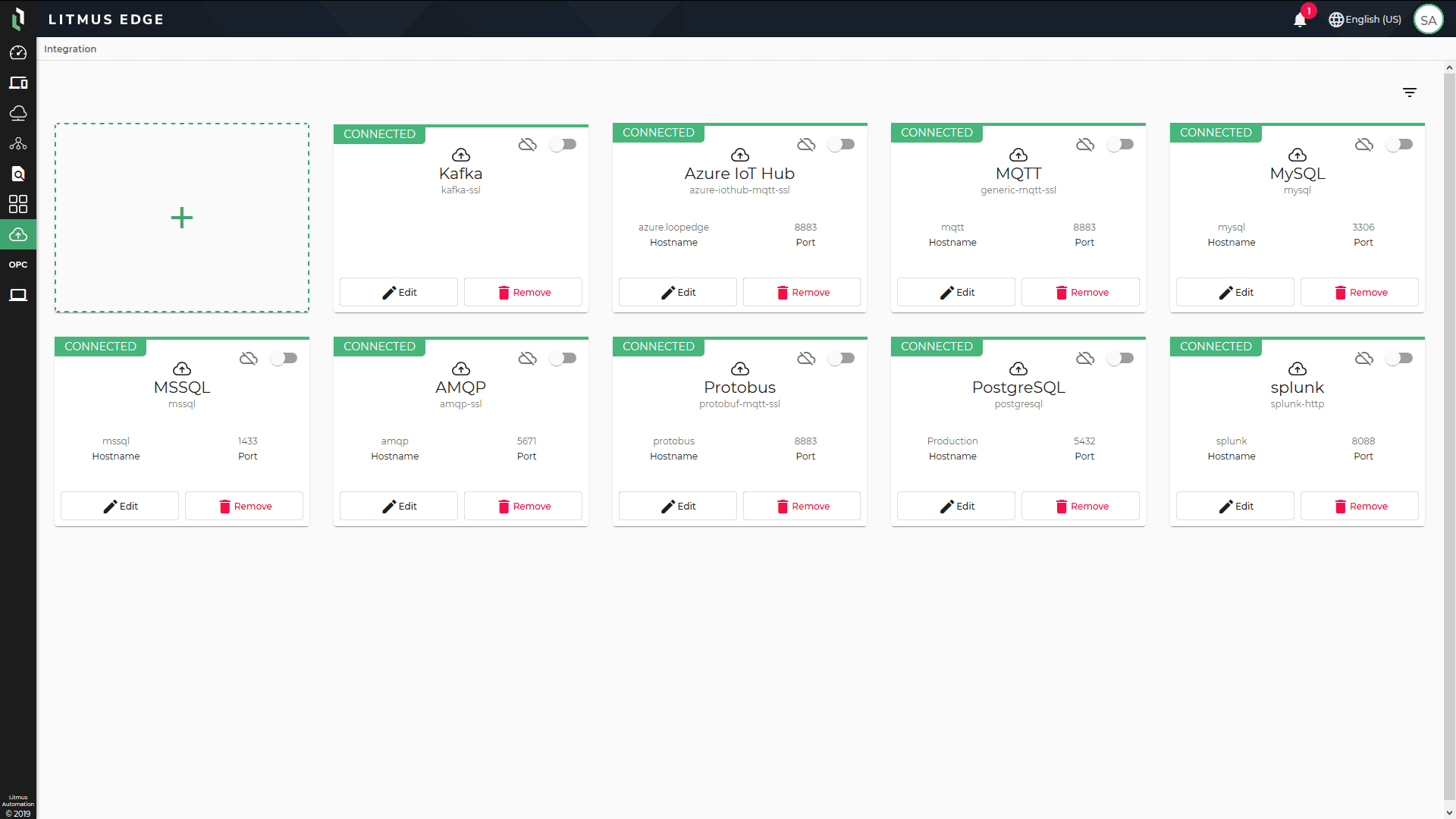Image resolution: width=1456 pixels, height=819 pixels.
Task: Select the highlighted Integration cloud-upload icon
Action: coord(18,234)
